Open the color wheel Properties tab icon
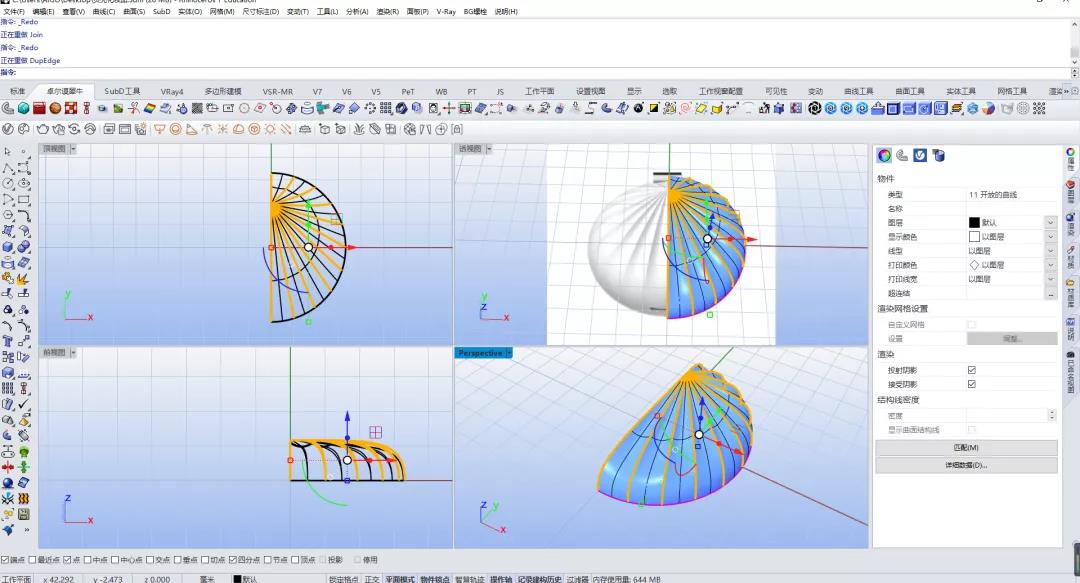The width and height of the screenshot is (1080, 583). (x=884, y=156)
